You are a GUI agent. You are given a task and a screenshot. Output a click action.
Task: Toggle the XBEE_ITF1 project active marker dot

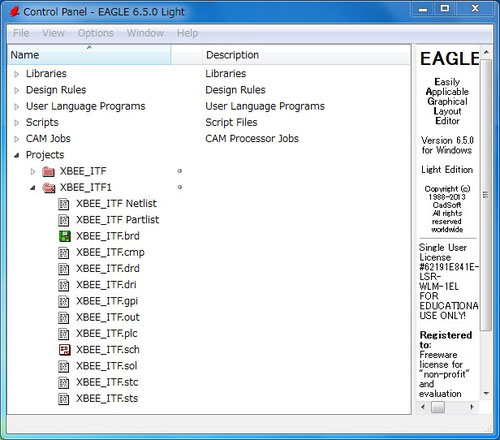pyautogui.click(x=180, y=187)
